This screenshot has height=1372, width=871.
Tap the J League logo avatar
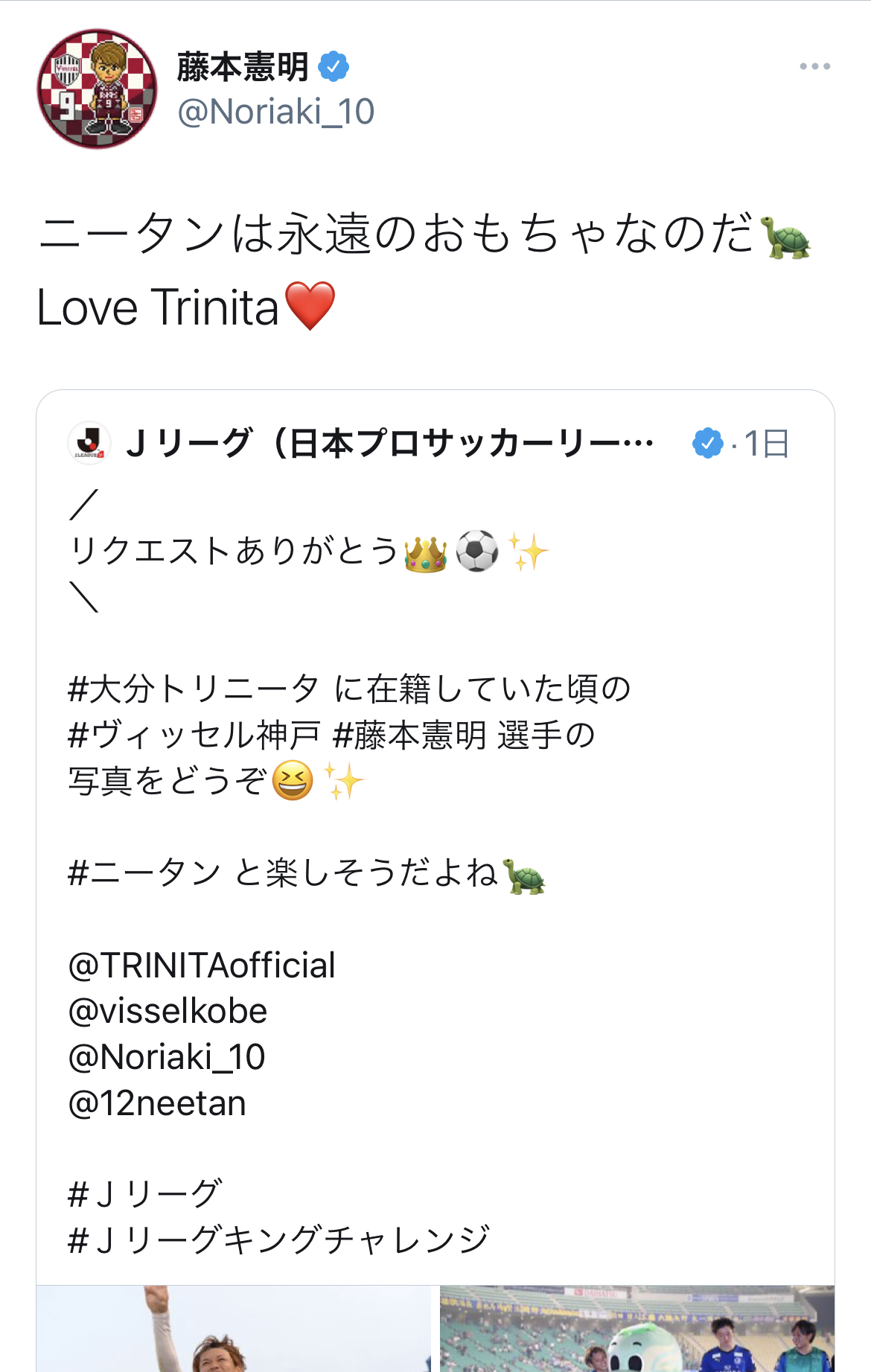click(89, 443)
